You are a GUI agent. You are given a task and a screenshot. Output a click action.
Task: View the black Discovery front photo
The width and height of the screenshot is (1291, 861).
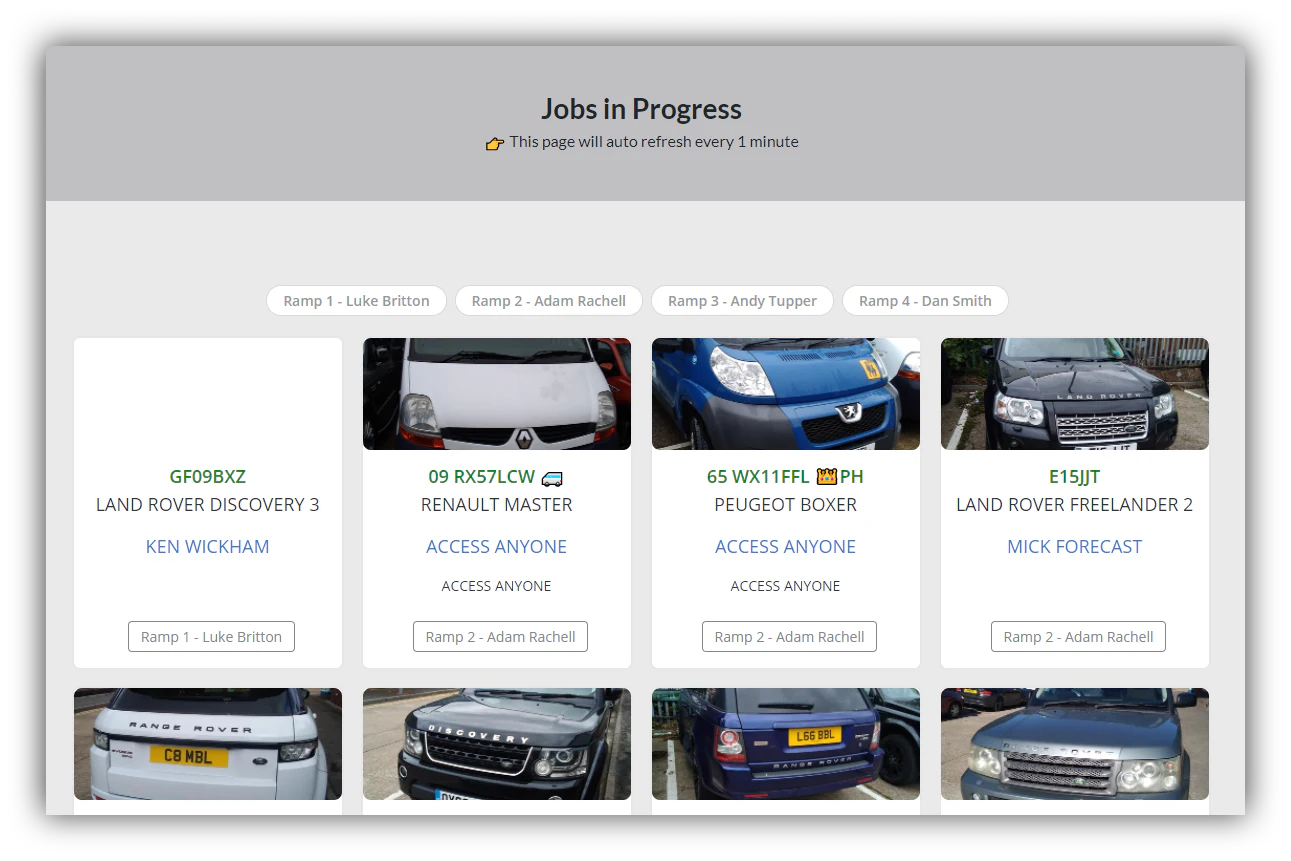tap(497, 744)
